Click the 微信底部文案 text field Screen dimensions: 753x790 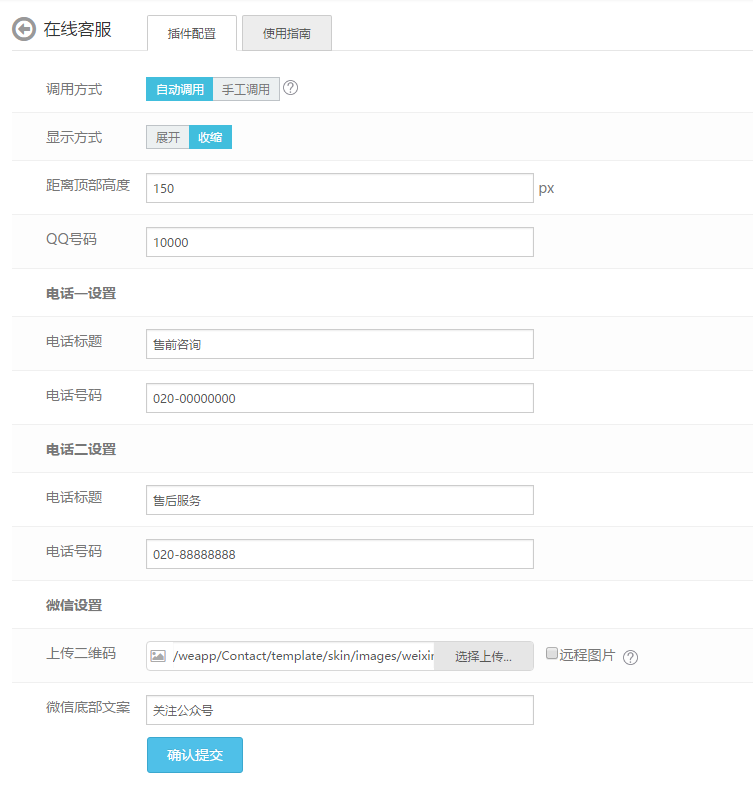339,710
